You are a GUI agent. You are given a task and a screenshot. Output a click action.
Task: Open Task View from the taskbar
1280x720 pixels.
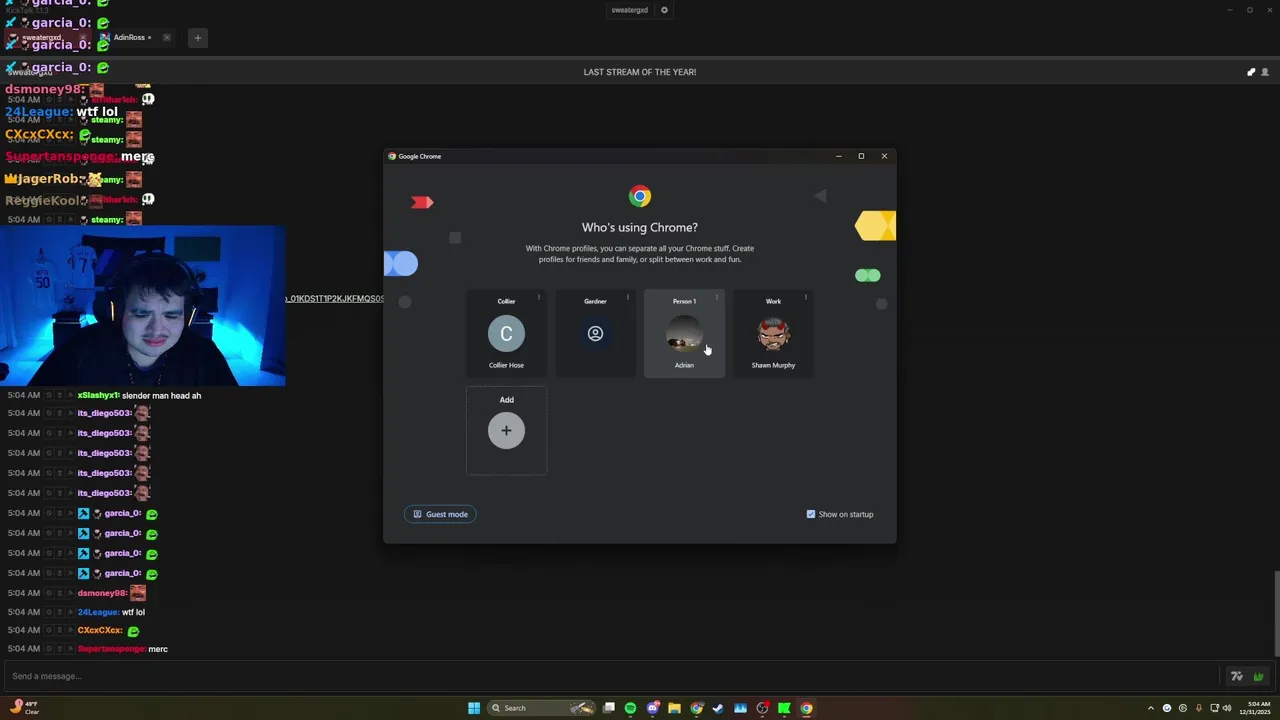(x=608, y=708)
